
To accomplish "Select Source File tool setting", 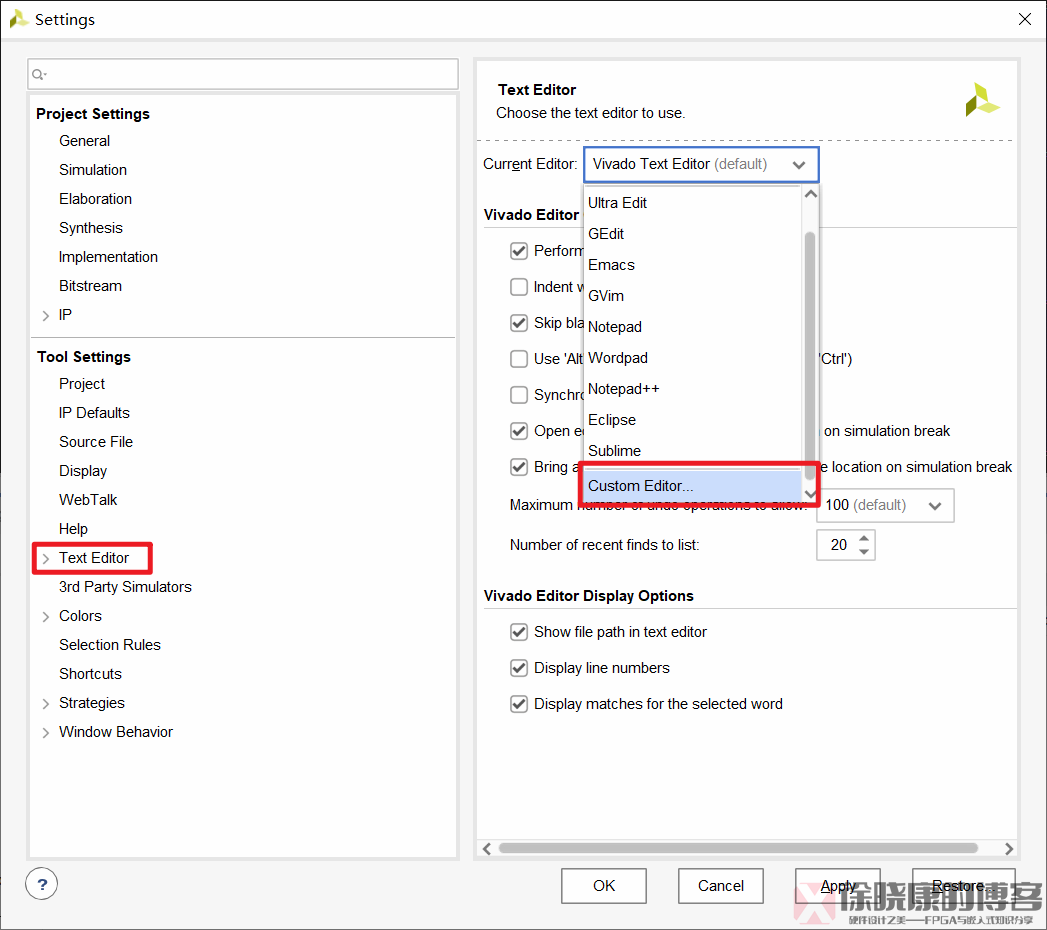I will pos(95,442).
